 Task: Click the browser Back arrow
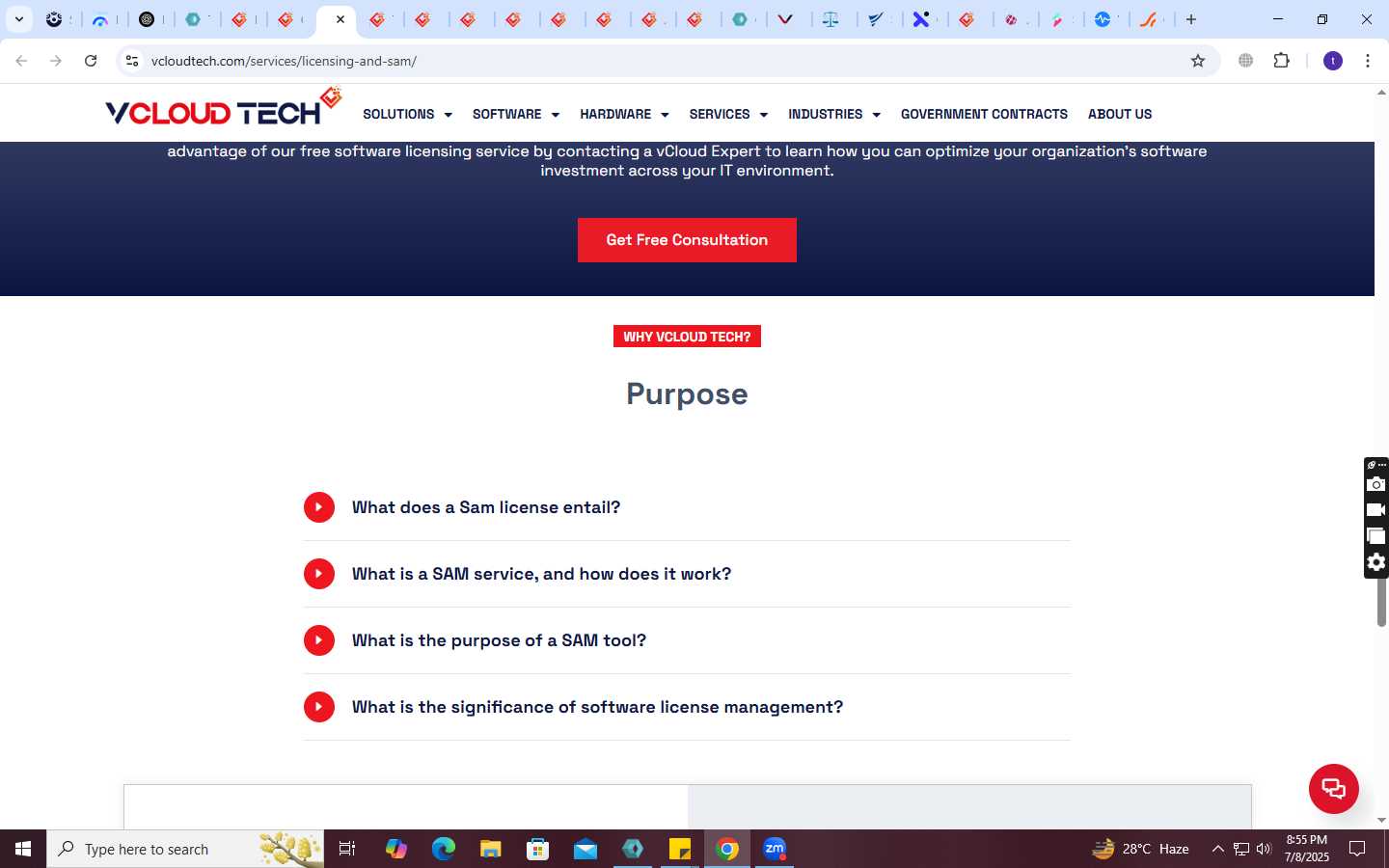click(21, 61)
